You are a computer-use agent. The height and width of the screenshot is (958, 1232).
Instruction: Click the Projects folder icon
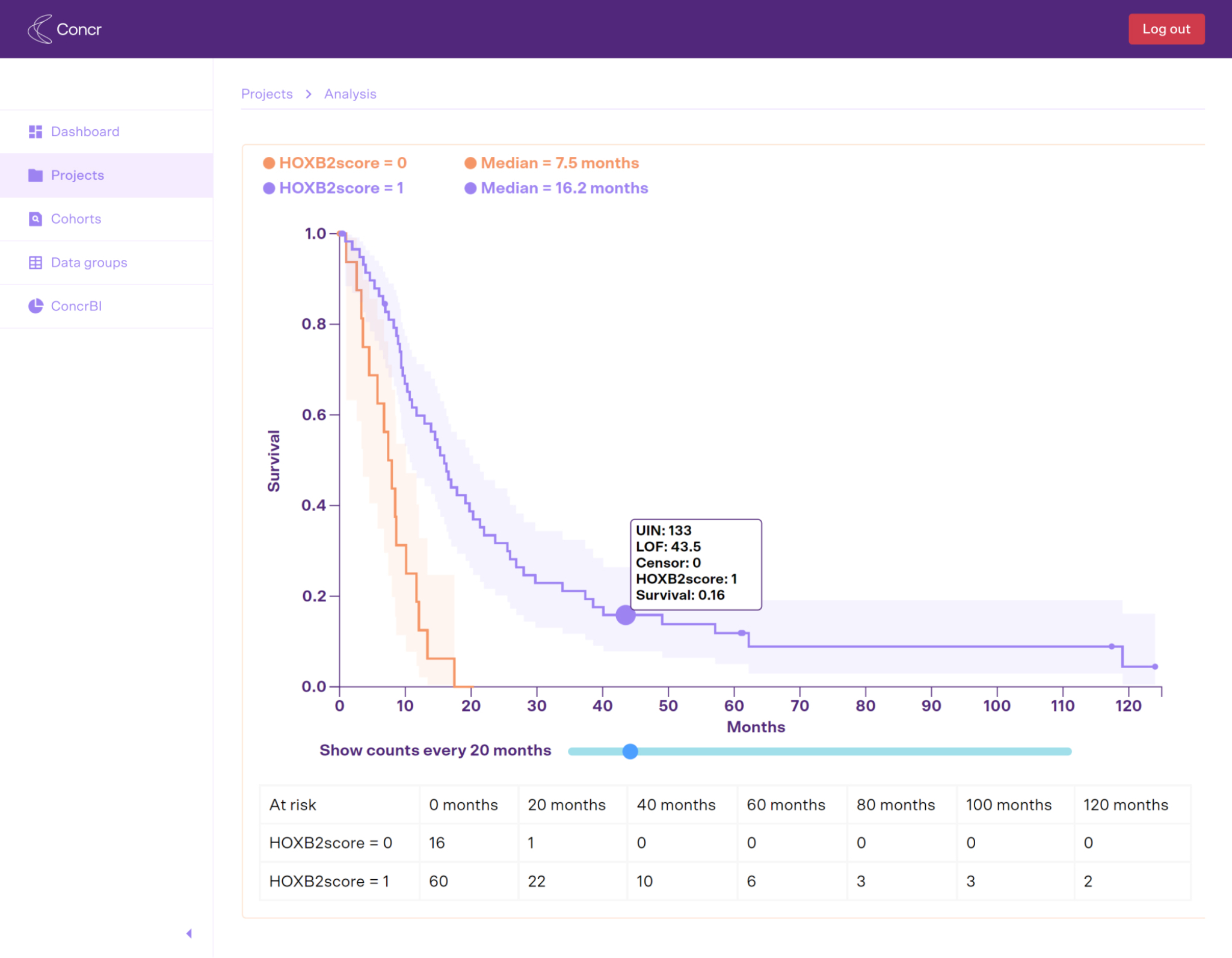click(35, 175)
